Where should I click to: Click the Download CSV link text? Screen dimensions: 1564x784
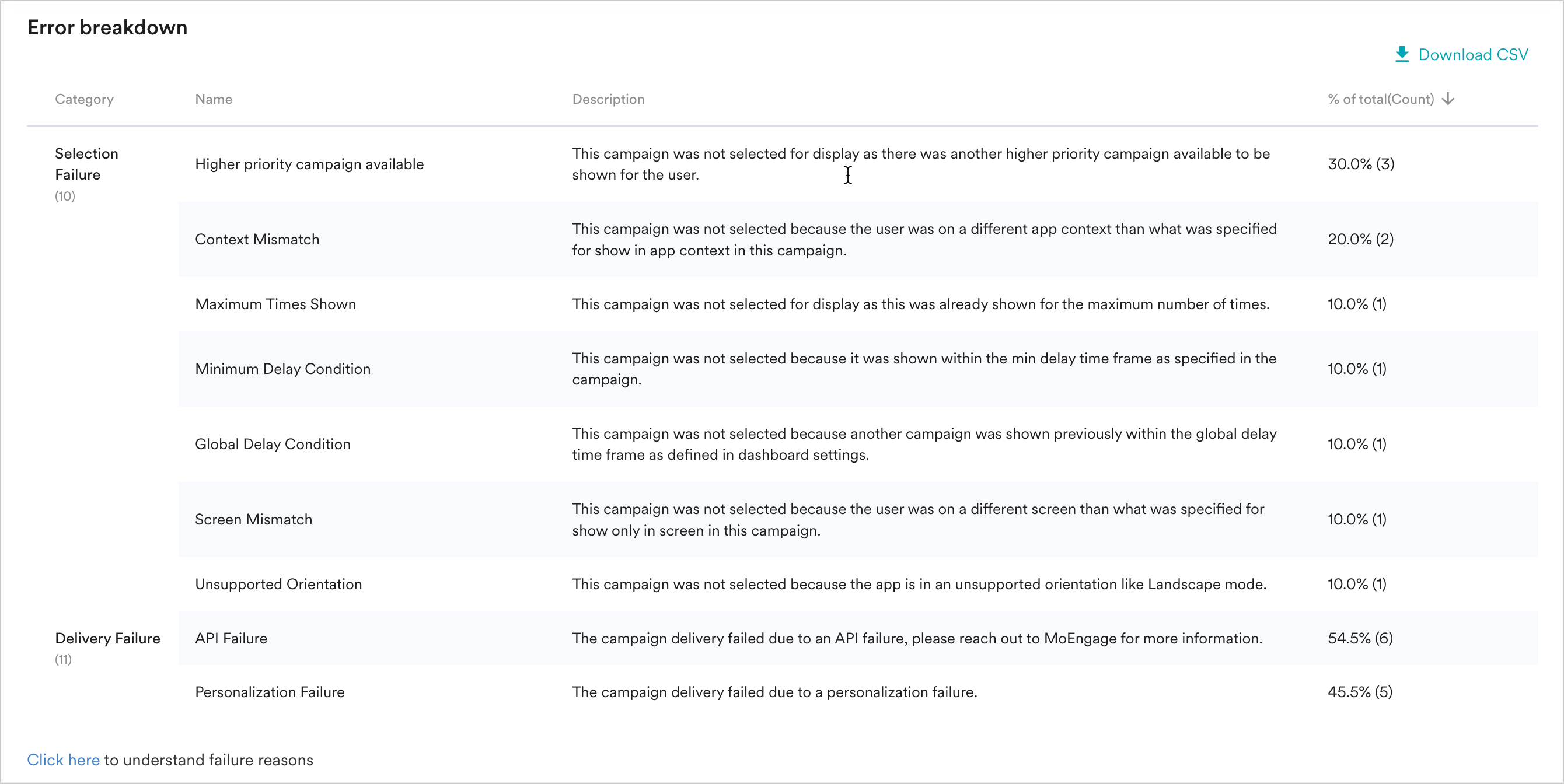1473,55
